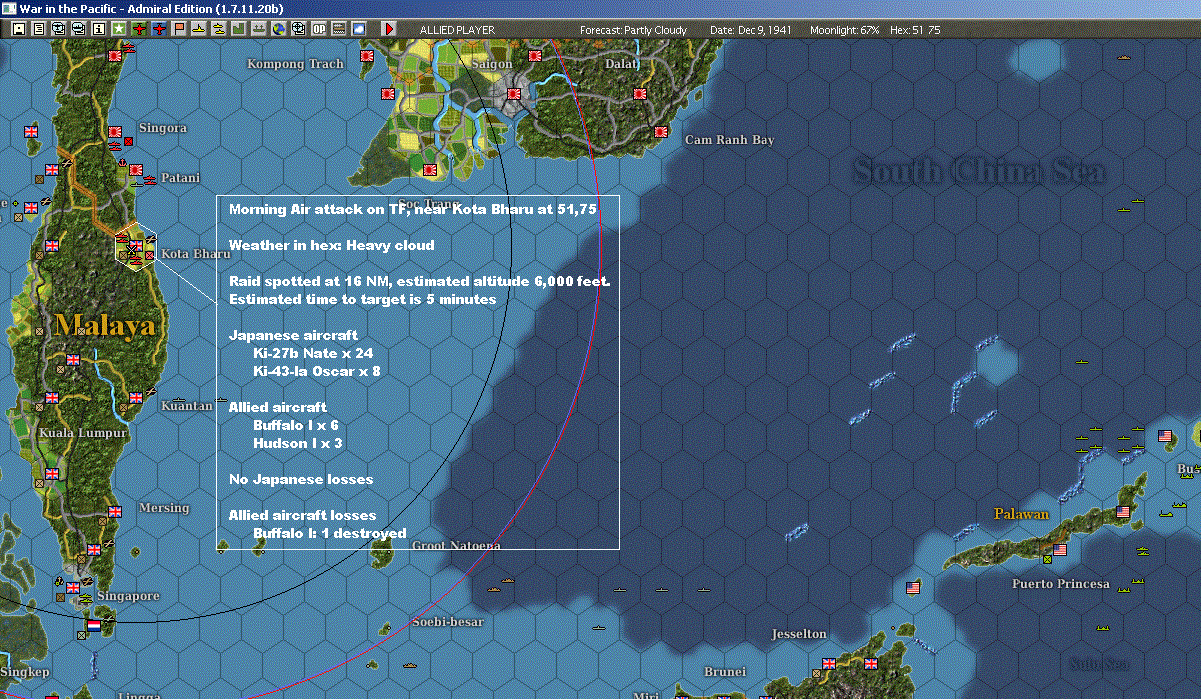Click the Date: Dec 9, 1941 text
This screenshot has width=1201, height=699.
pos(751,30)
